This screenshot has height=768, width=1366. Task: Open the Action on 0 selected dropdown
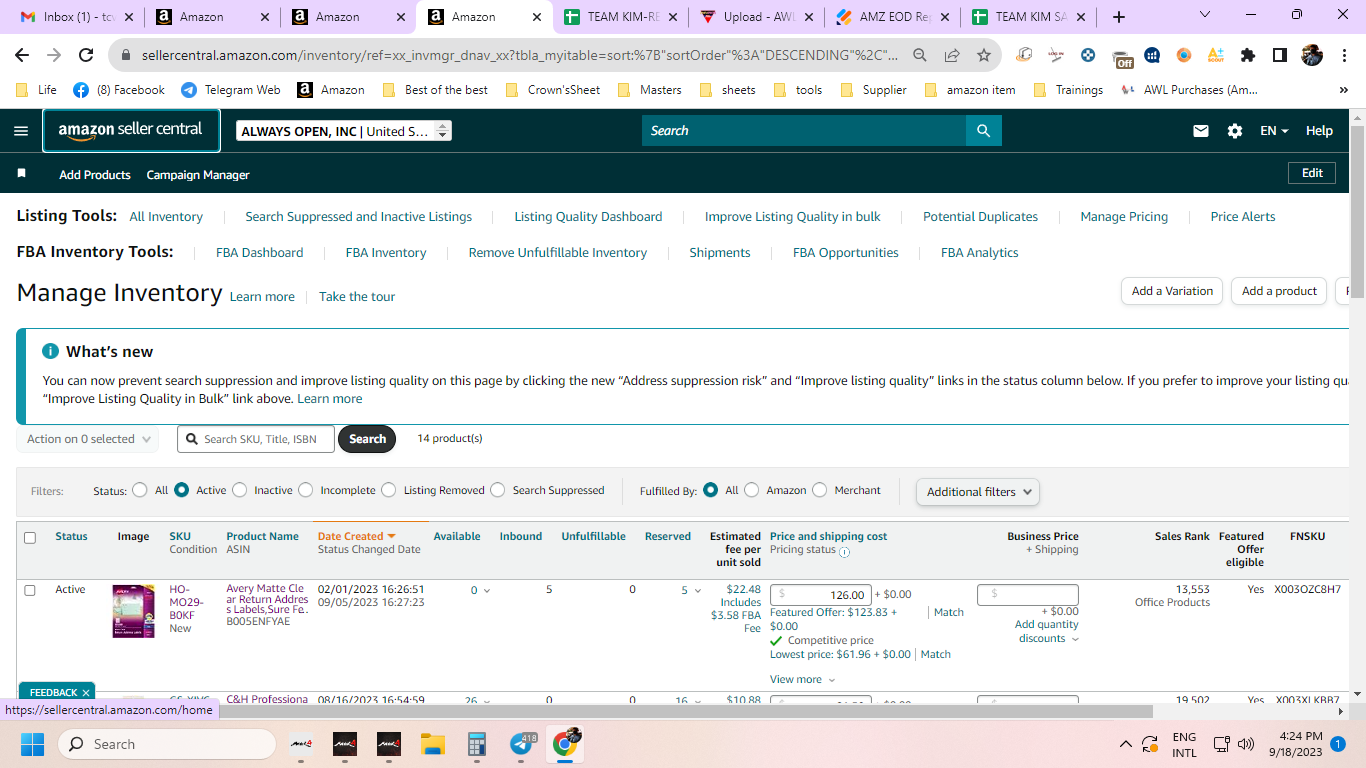(88, 439)
